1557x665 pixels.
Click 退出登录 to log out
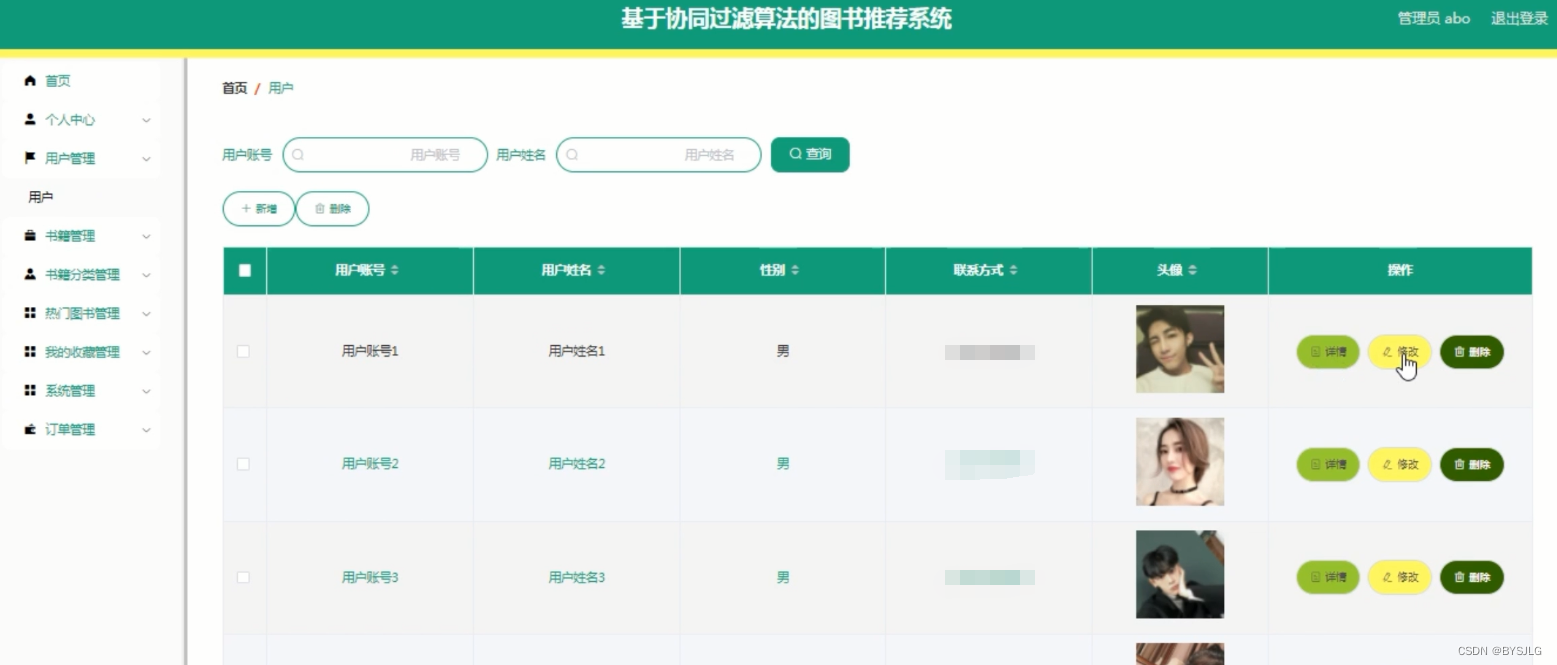click(x=1518, y=17)
